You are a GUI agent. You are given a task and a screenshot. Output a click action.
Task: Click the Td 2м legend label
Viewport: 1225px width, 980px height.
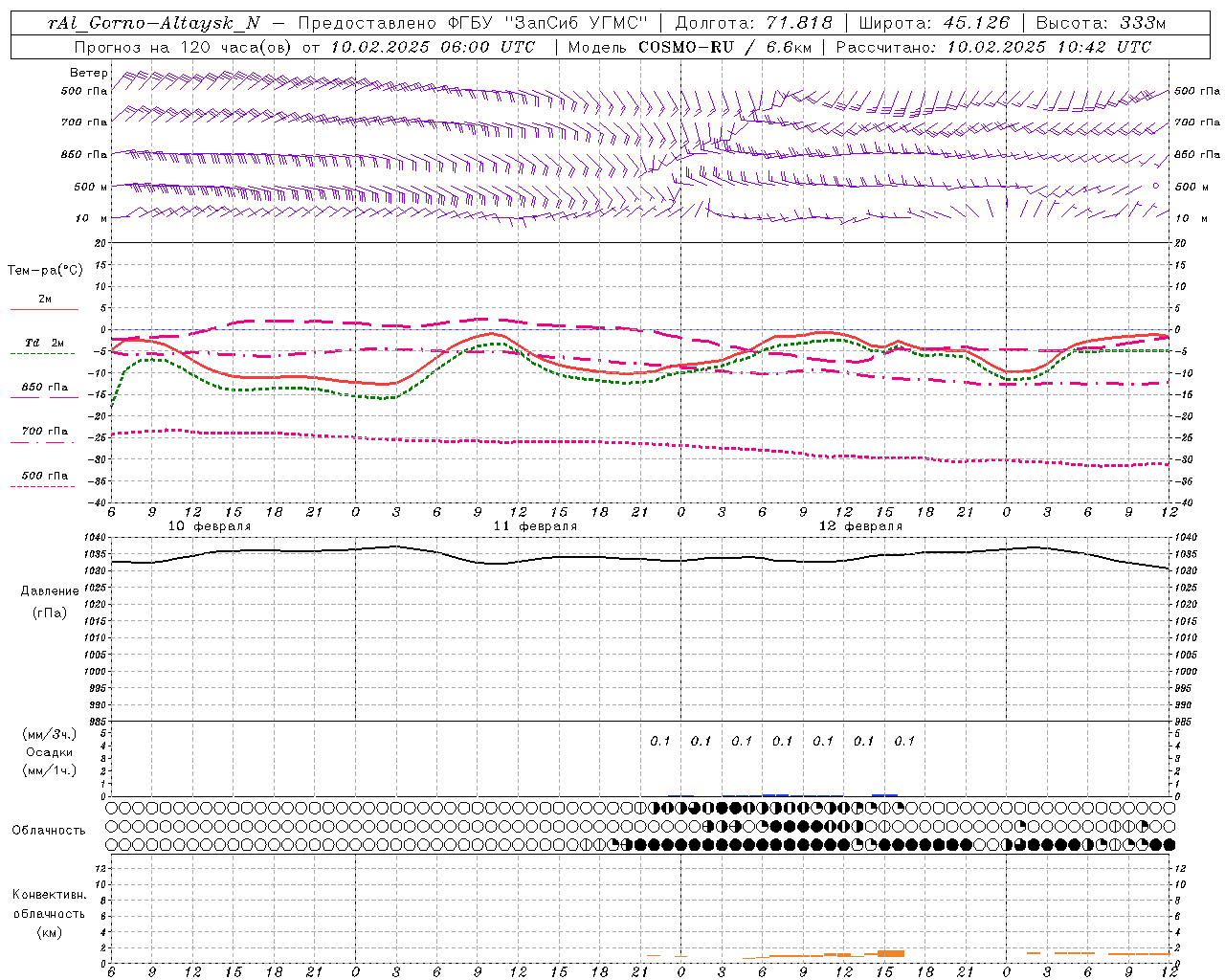pos(44,343)
